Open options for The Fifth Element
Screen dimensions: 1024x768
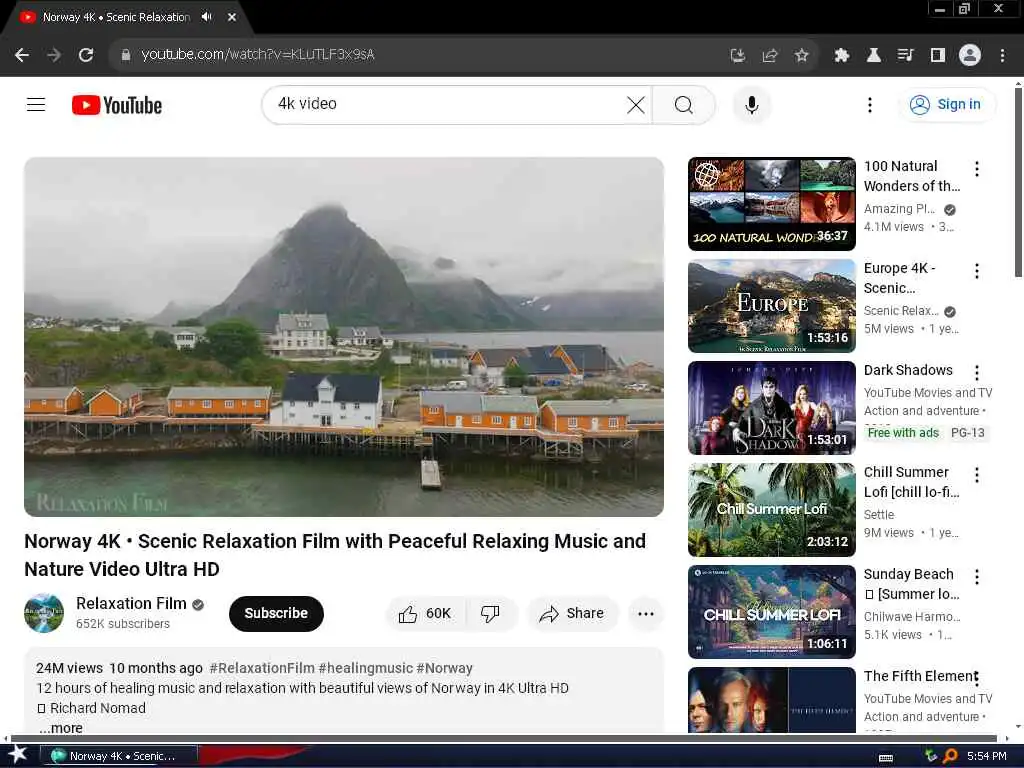pos(977,678)
